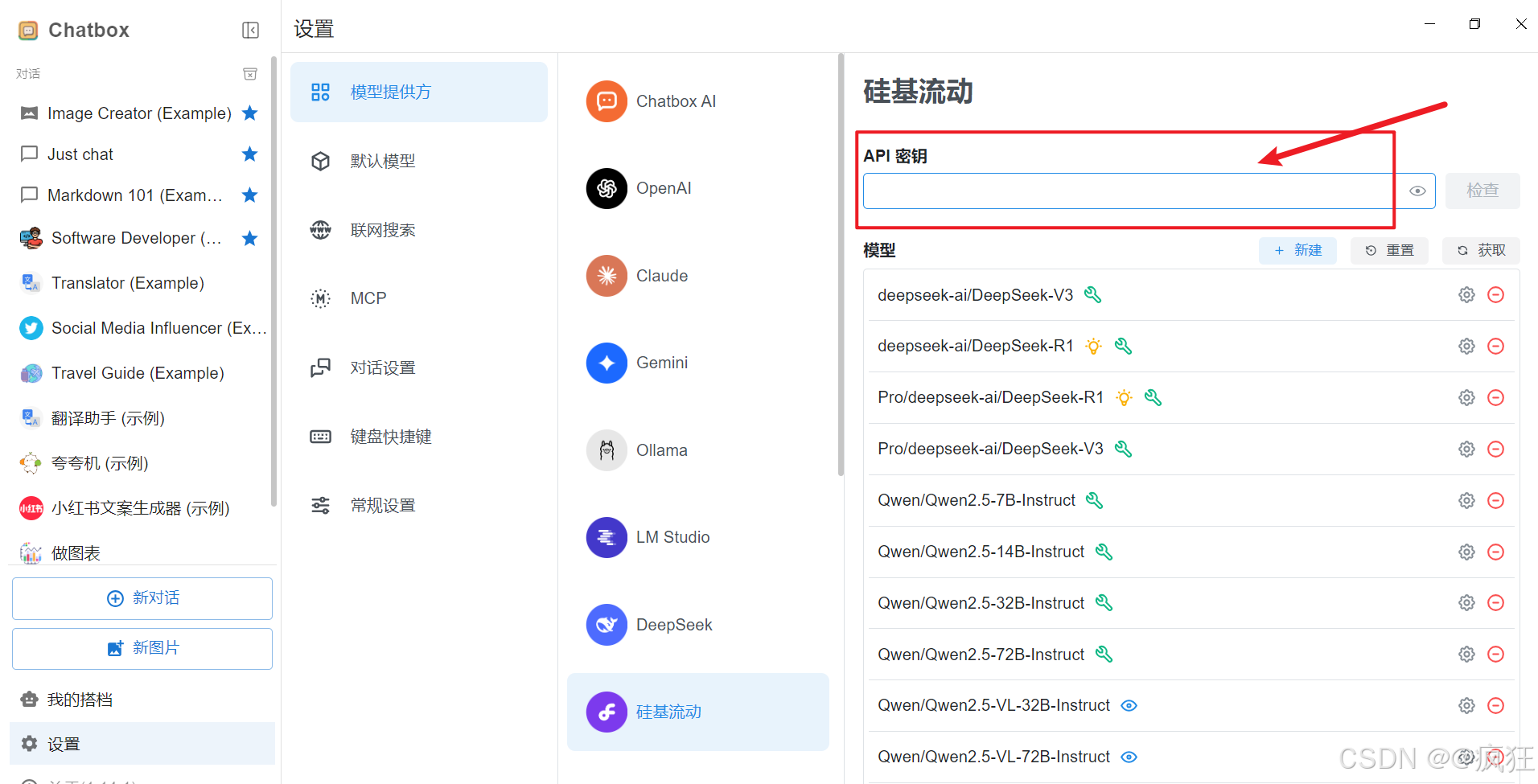Open gear settings for Qwen/Qwen2.5-7B-Instruct model
1538x784 pixels.
click(1466, 499)
